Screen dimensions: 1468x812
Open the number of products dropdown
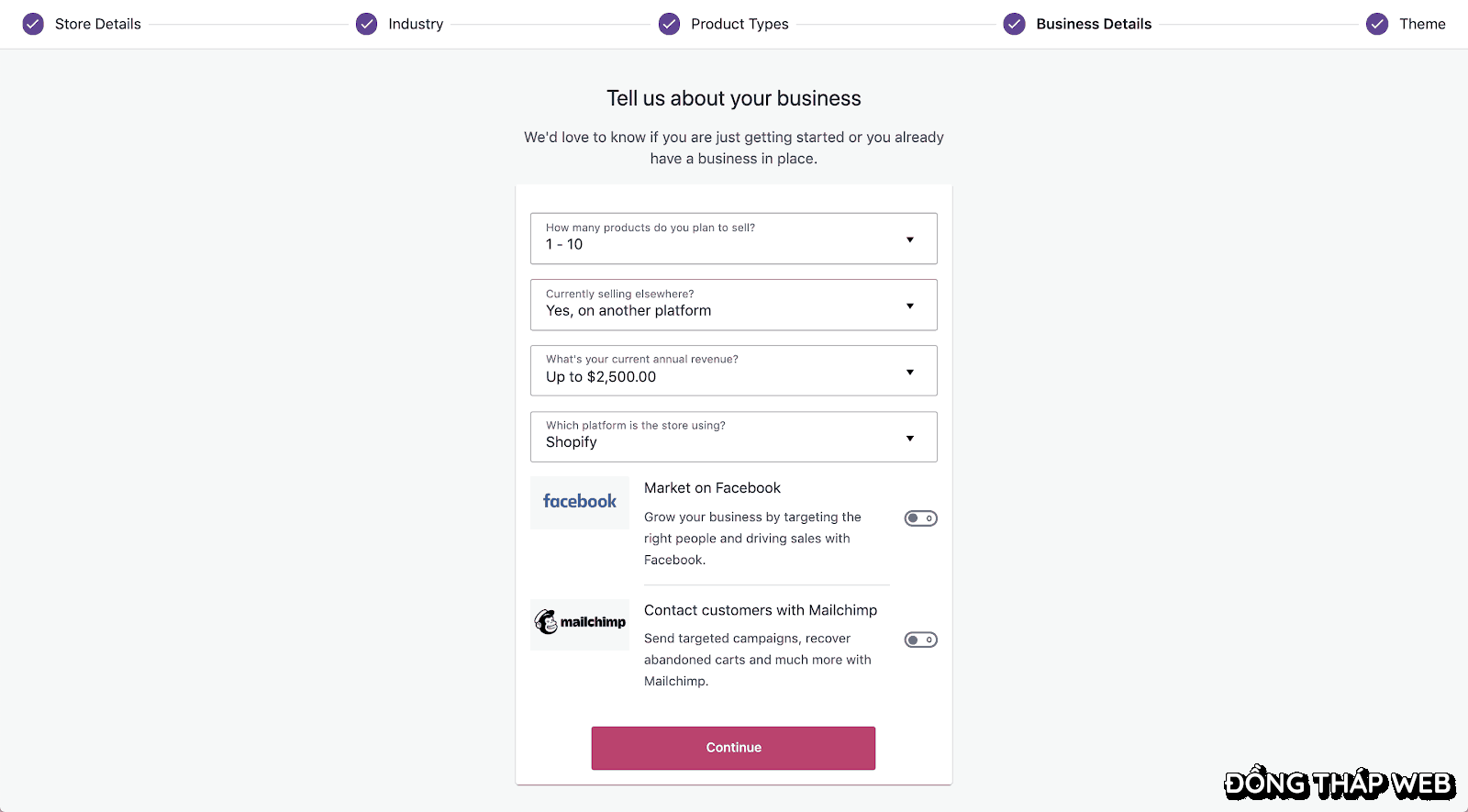pyautogui.click(x=733, y=239)
